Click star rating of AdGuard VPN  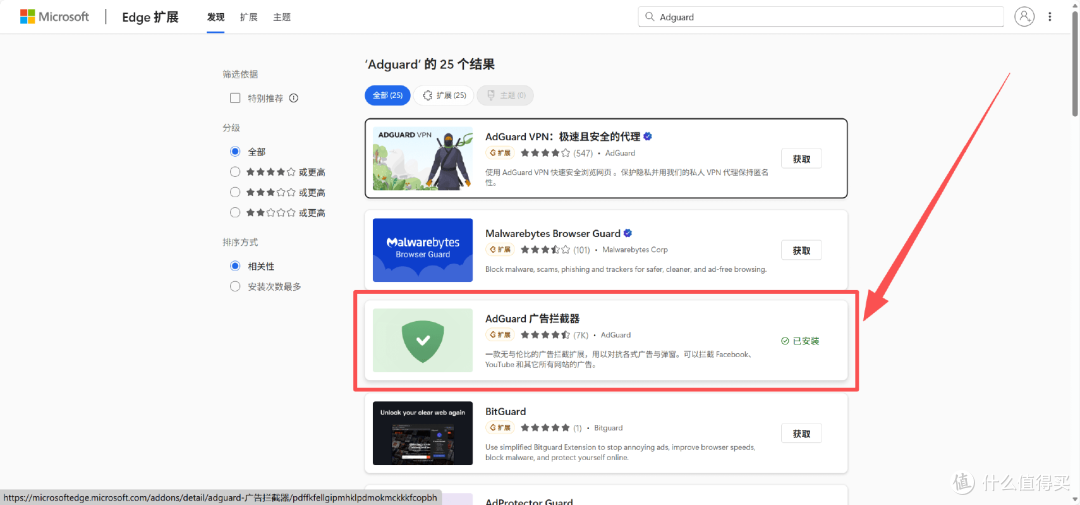point(546,153)
